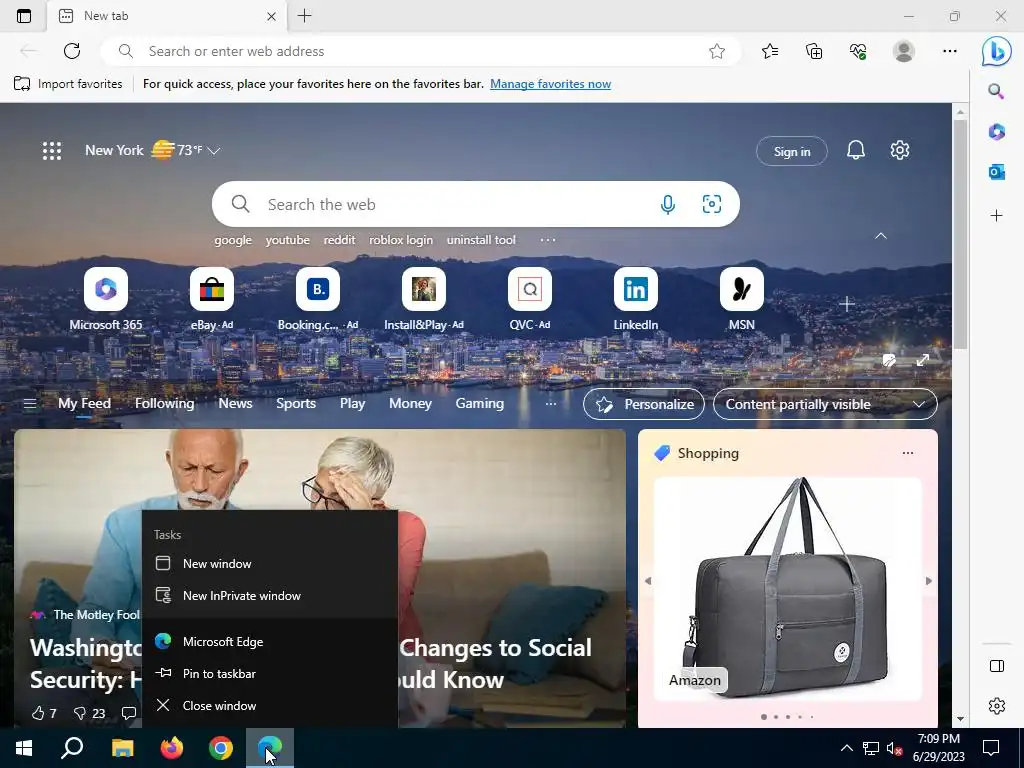Open Import favorites
This screenshot has width=1024, height=768.
(x=68, y=84)
